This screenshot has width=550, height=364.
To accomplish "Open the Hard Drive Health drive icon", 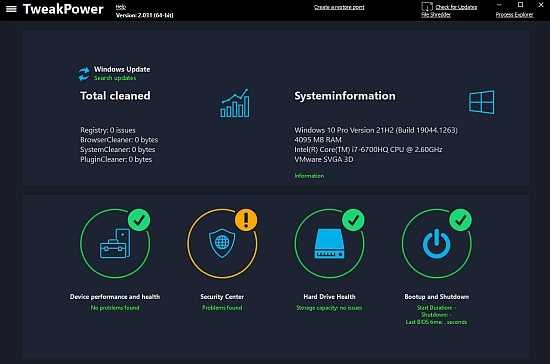I will pyautogui.click(x=329, y=244).
